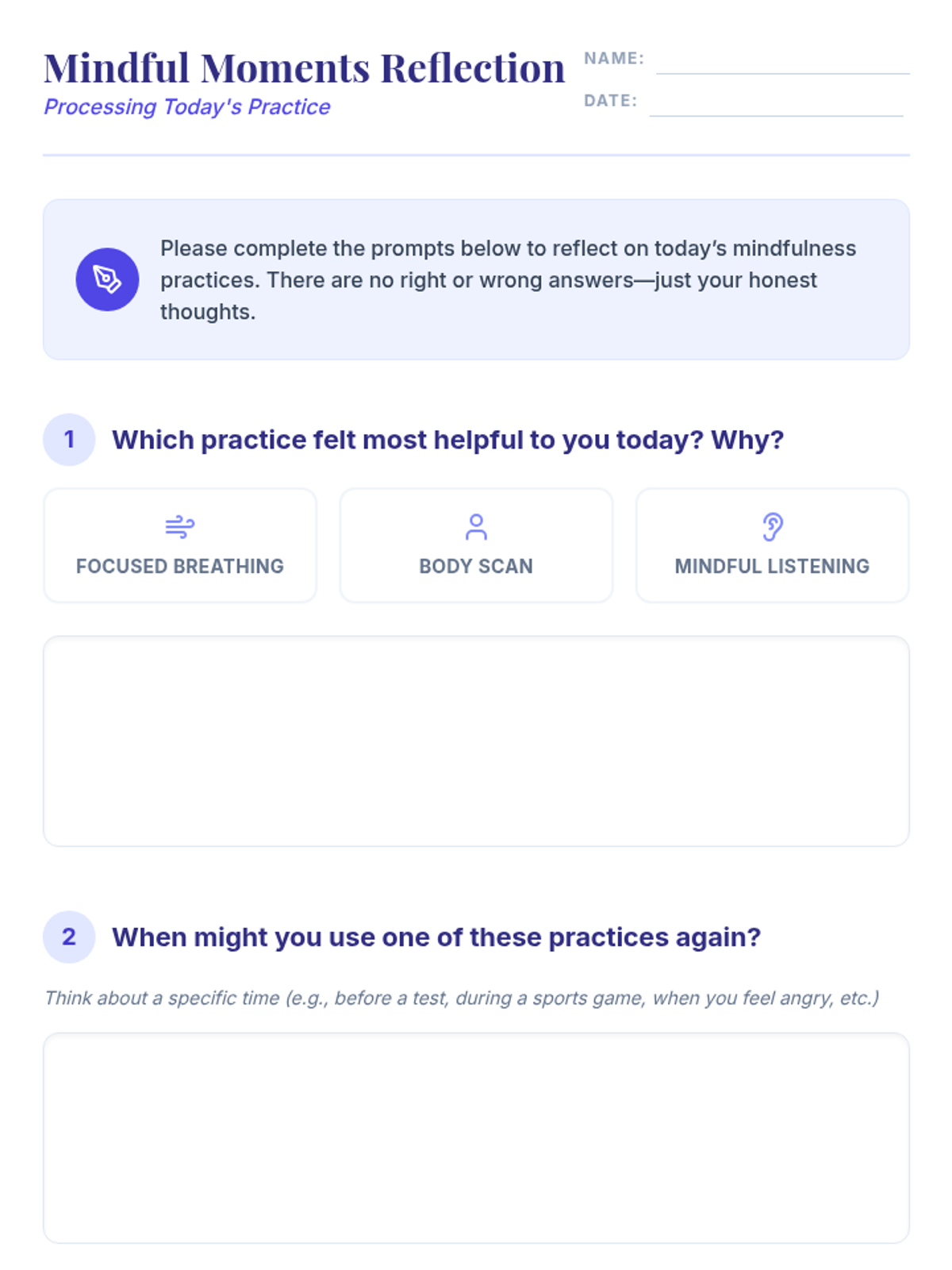
Task: Pick the Mindful Listening option card
Action: coord(772,545)
